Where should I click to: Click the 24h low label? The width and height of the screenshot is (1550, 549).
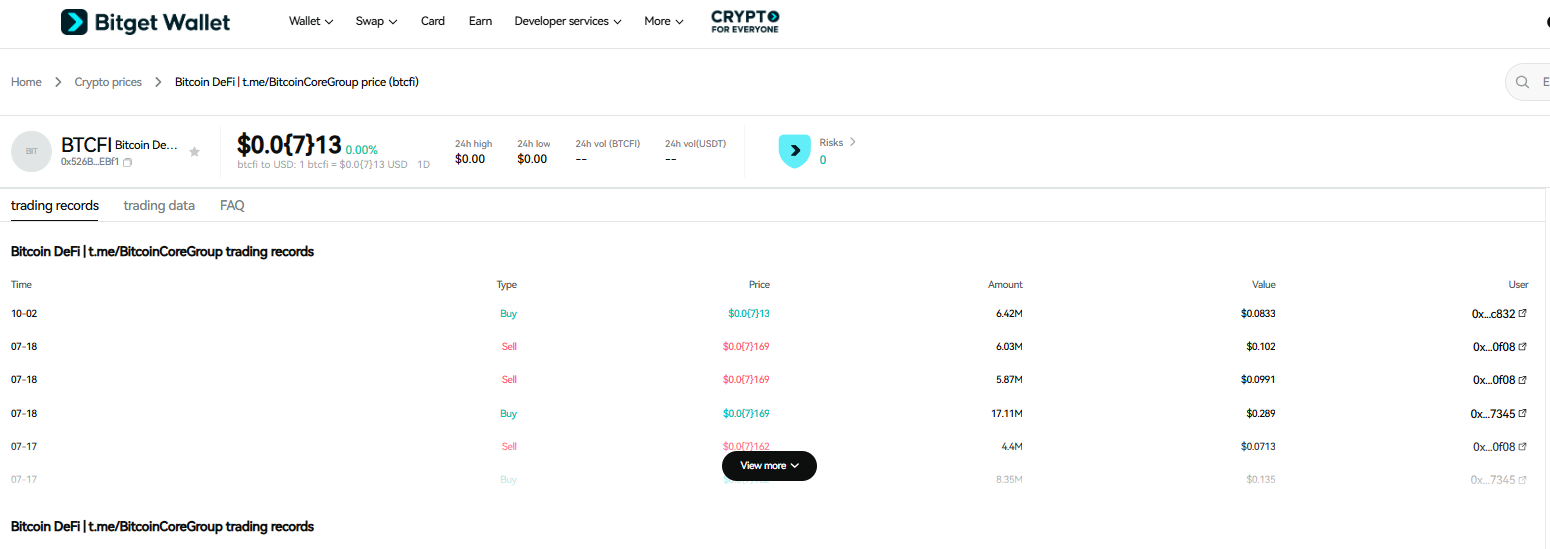pyautogui.click(x=533, y=144)
